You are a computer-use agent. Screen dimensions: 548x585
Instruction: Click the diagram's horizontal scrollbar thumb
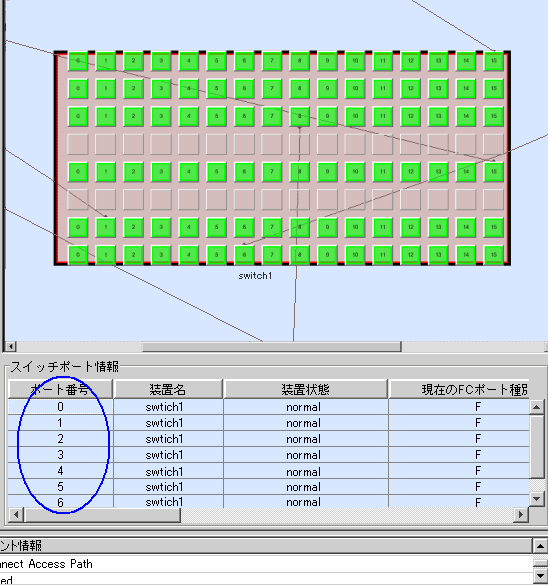click(x=272, y=347)
